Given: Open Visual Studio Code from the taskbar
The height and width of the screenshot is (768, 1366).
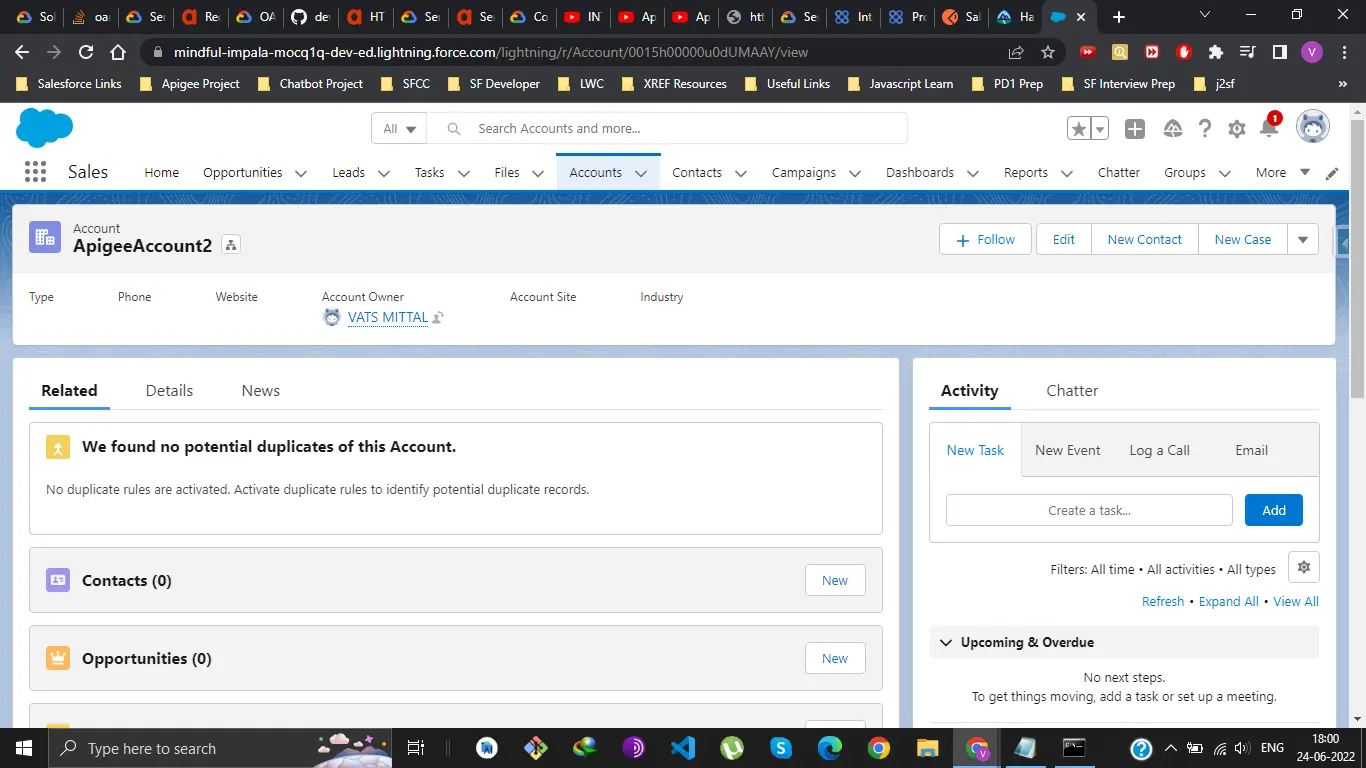Looking at the screenshot, I should coord(683,748).
